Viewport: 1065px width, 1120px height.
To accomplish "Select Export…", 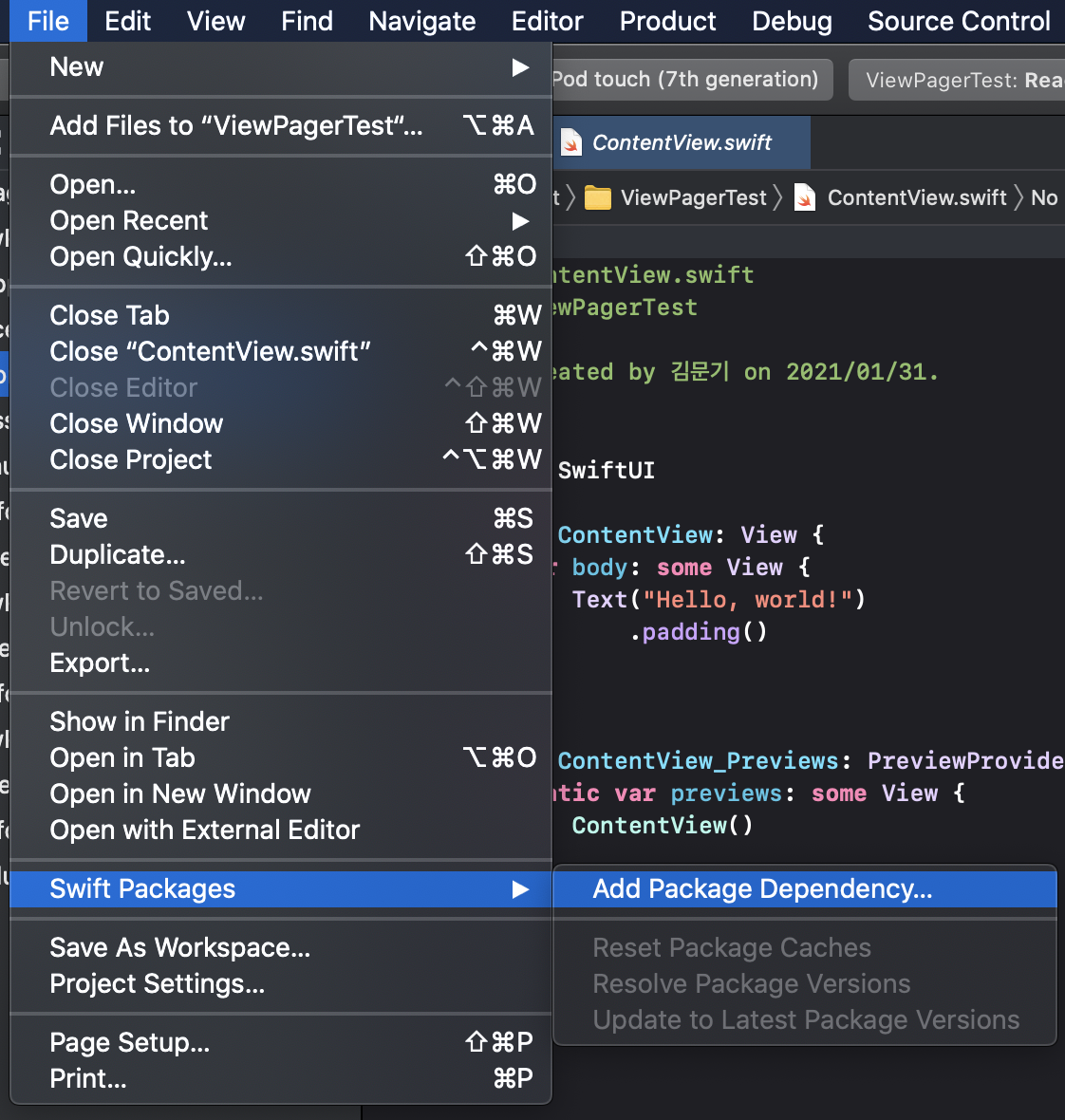I will click(x=281, y=663).
